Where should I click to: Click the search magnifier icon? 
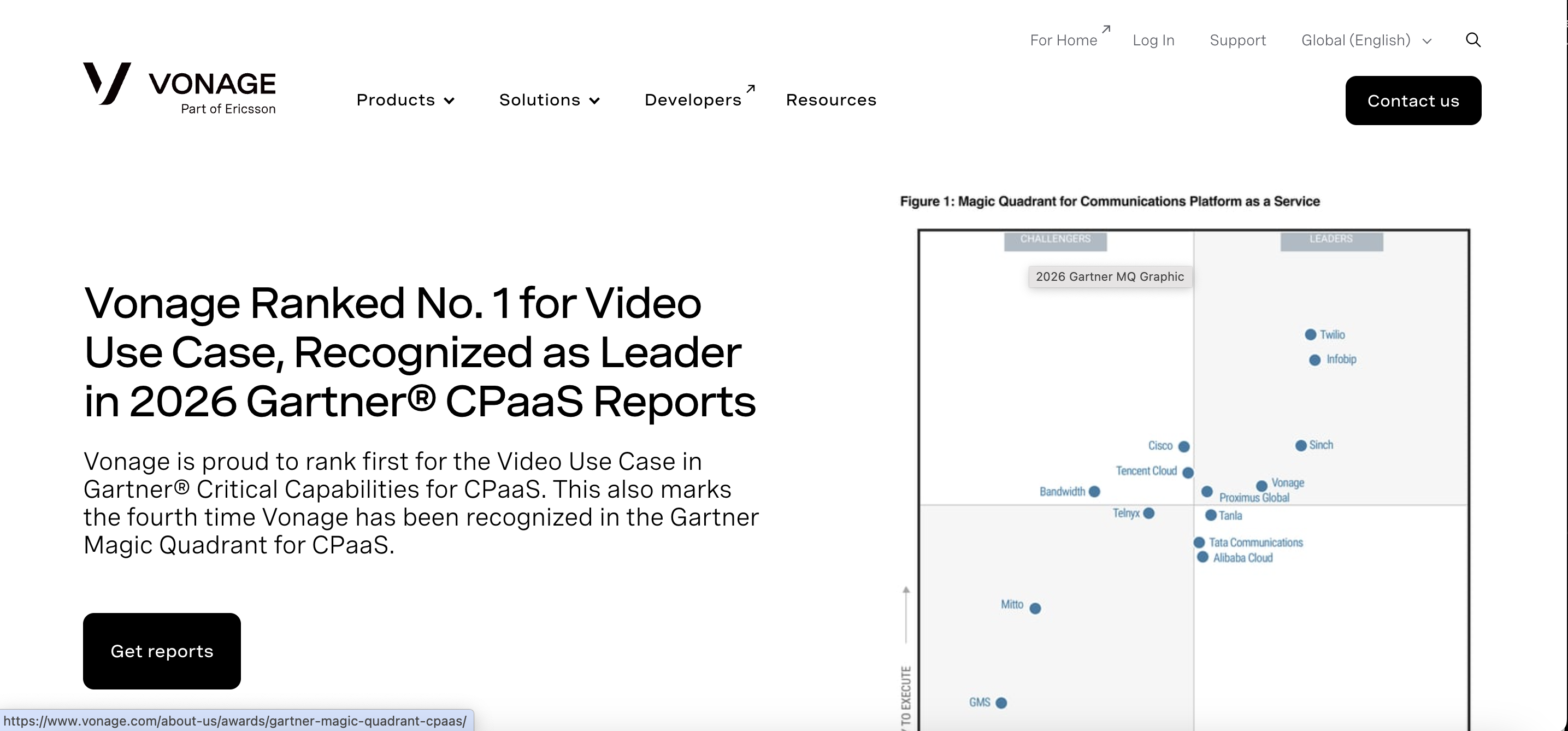(1473, 40)
